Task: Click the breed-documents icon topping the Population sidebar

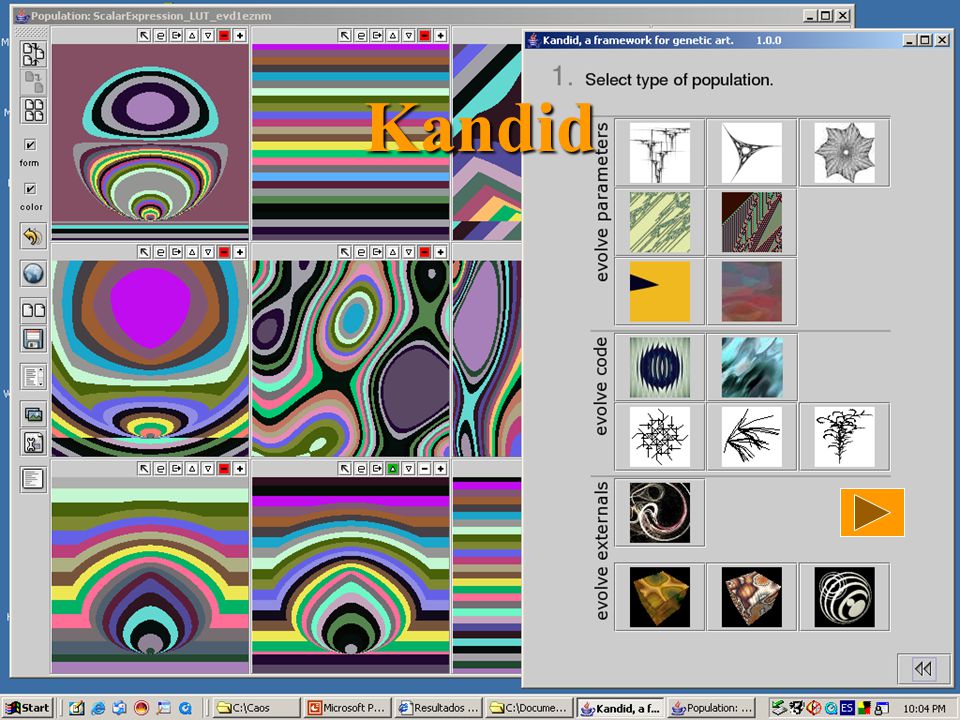Action: coord(33,54)
